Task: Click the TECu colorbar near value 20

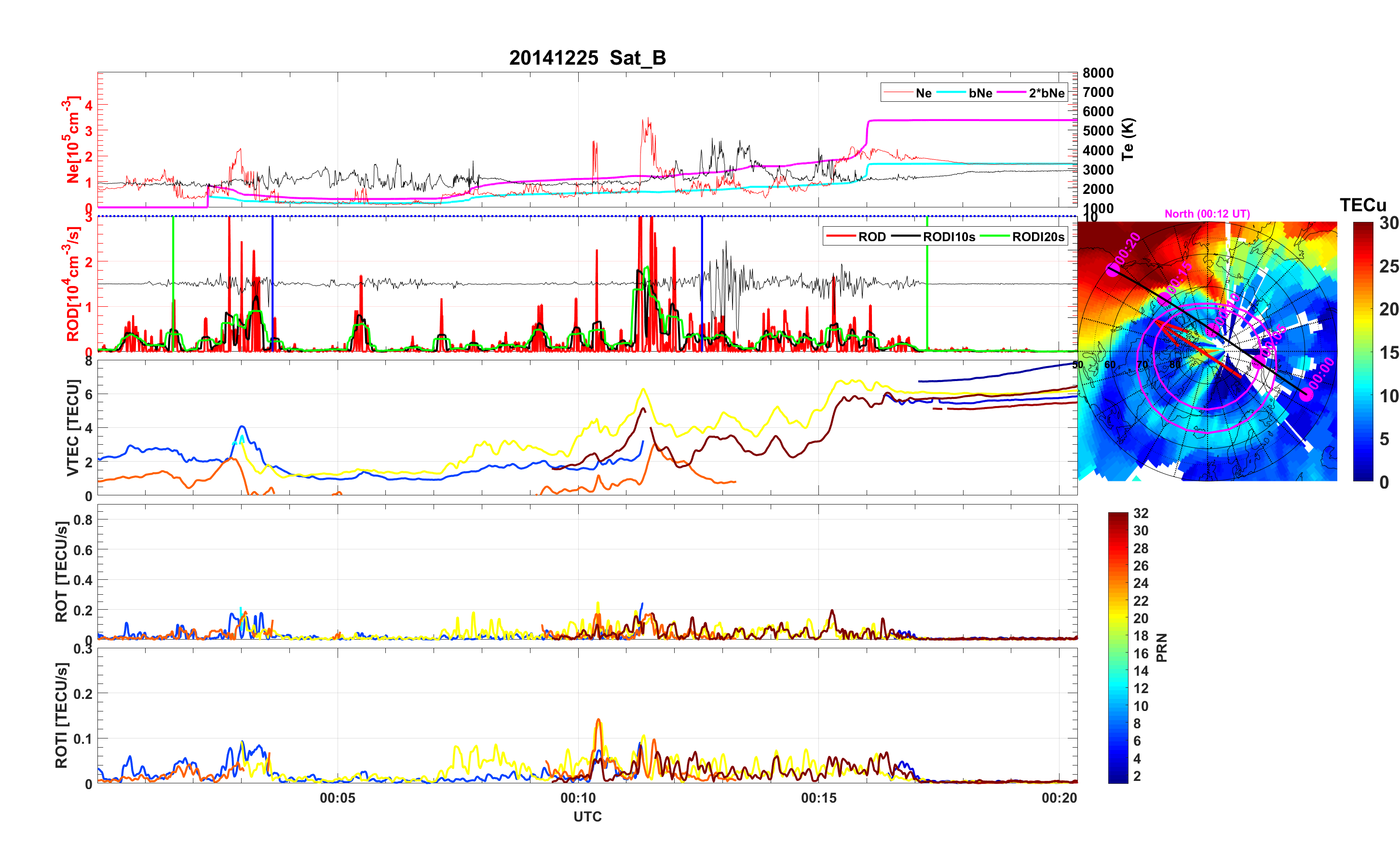Action: 1362,309
